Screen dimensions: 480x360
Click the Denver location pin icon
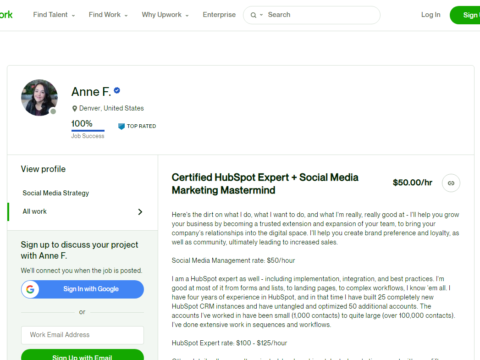tap(75, 108)
